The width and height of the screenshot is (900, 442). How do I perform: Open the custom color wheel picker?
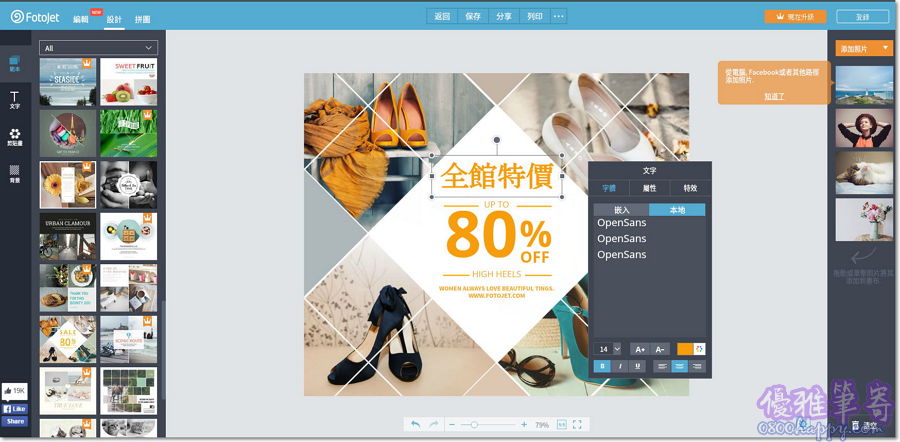coord(699,349)
